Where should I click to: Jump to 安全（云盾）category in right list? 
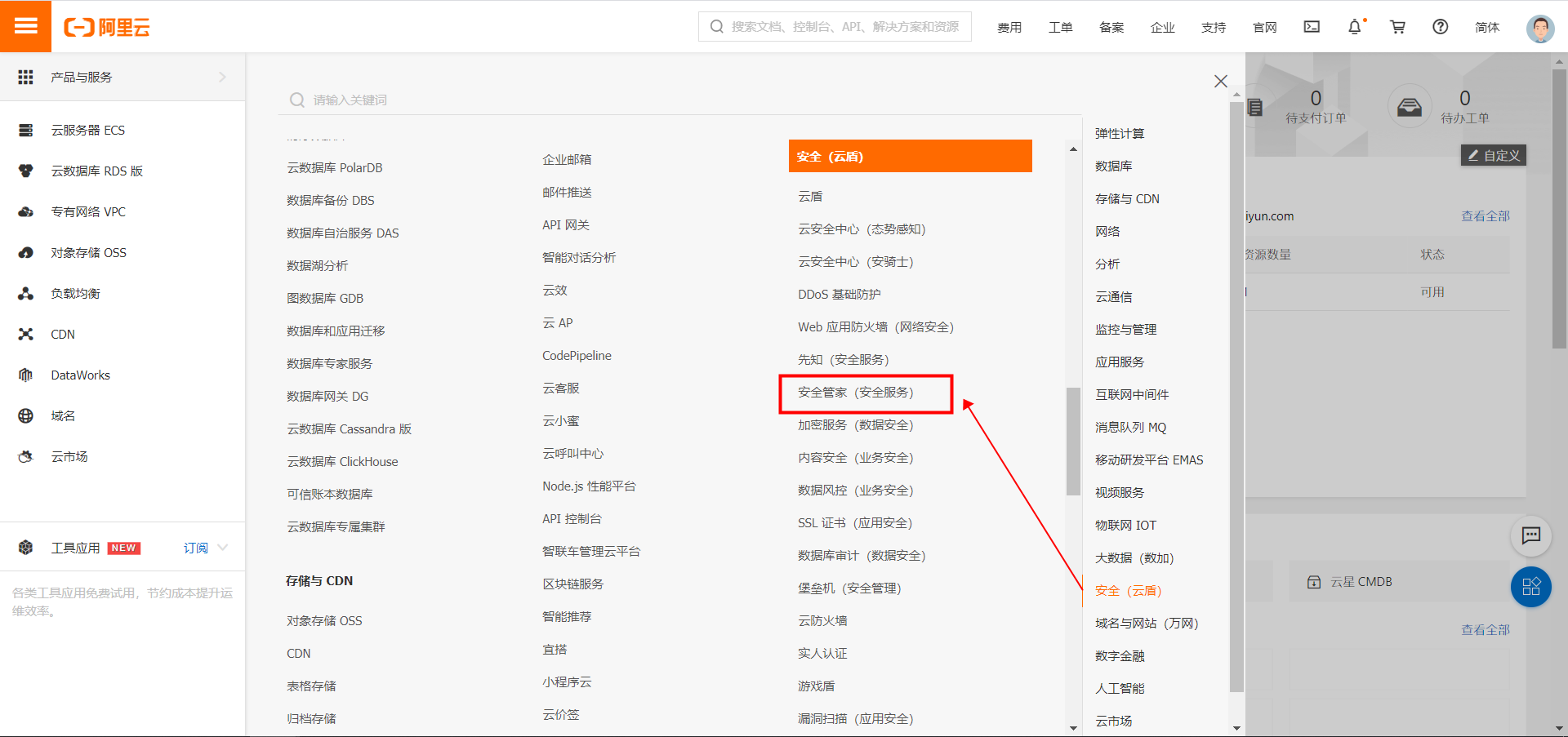pos(1128,590)
